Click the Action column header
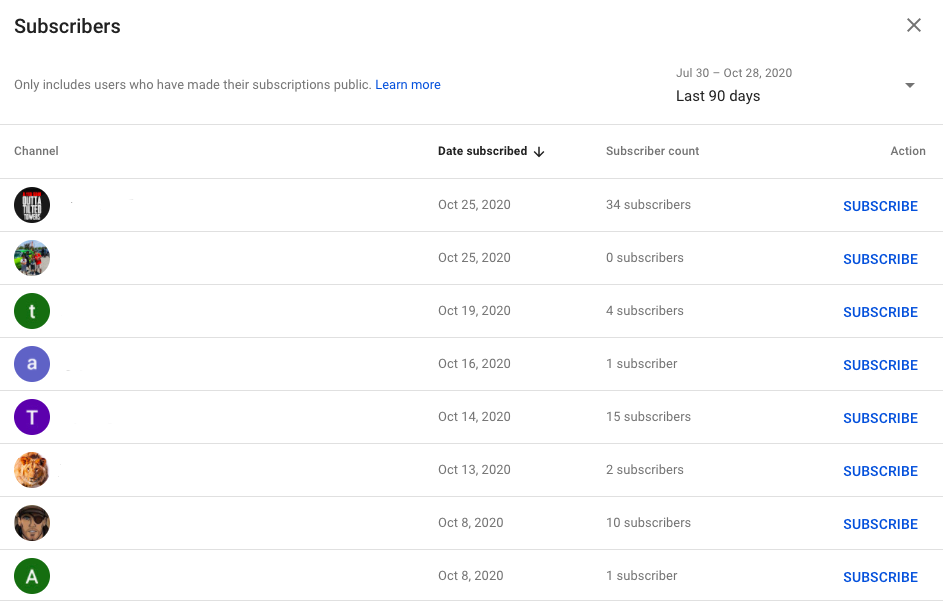The image size is (943, 606). (x=908, y=151)
